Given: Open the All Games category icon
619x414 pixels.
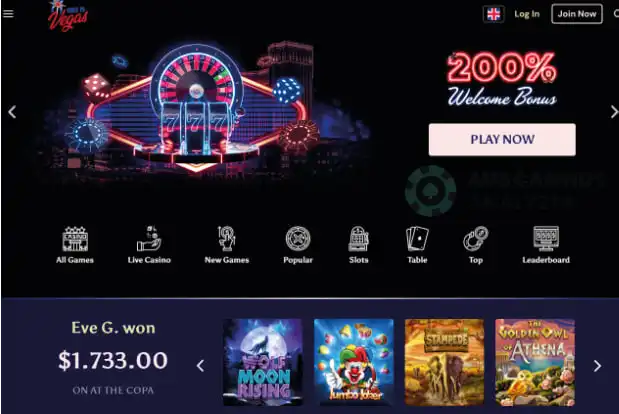Looking at the screenshot, I should coord(75,245).
